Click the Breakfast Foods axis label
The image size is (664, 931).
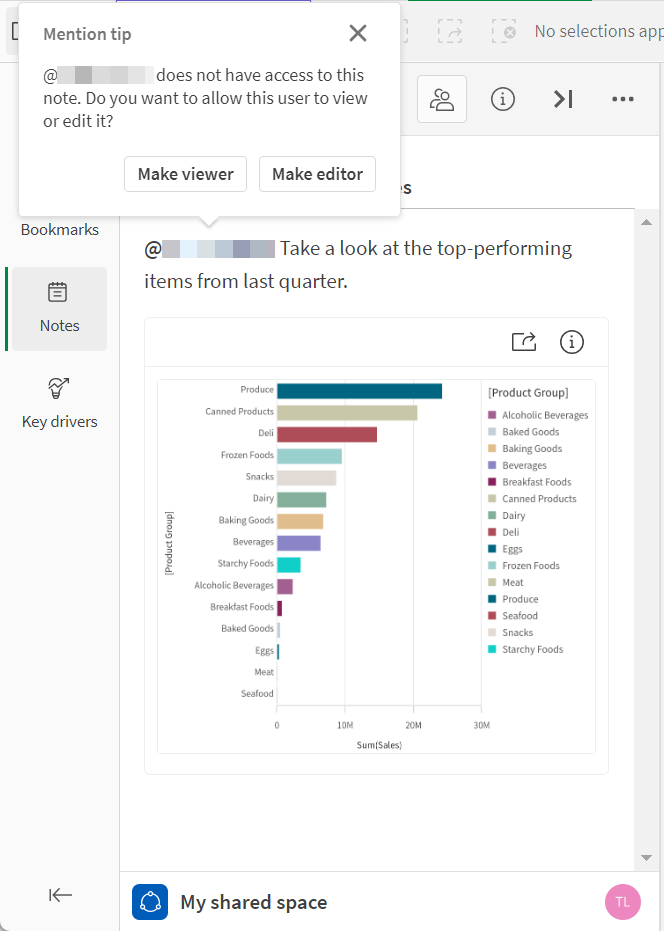click(242, 607)
